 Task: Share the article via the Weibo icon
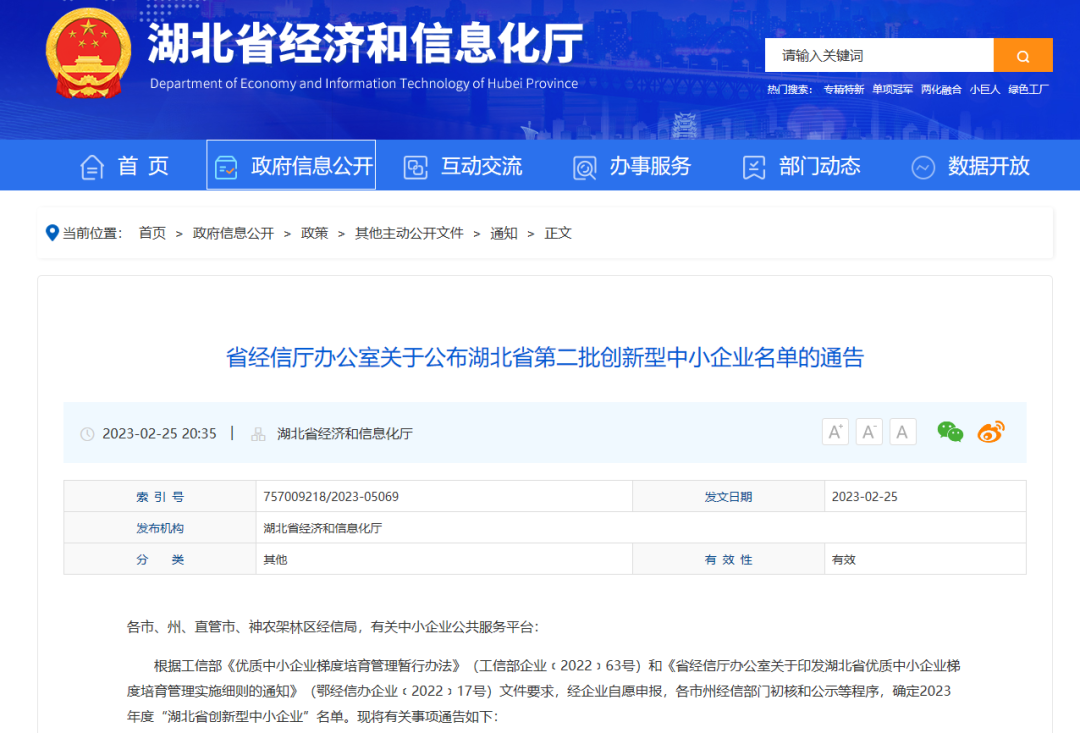click(990, 432)
